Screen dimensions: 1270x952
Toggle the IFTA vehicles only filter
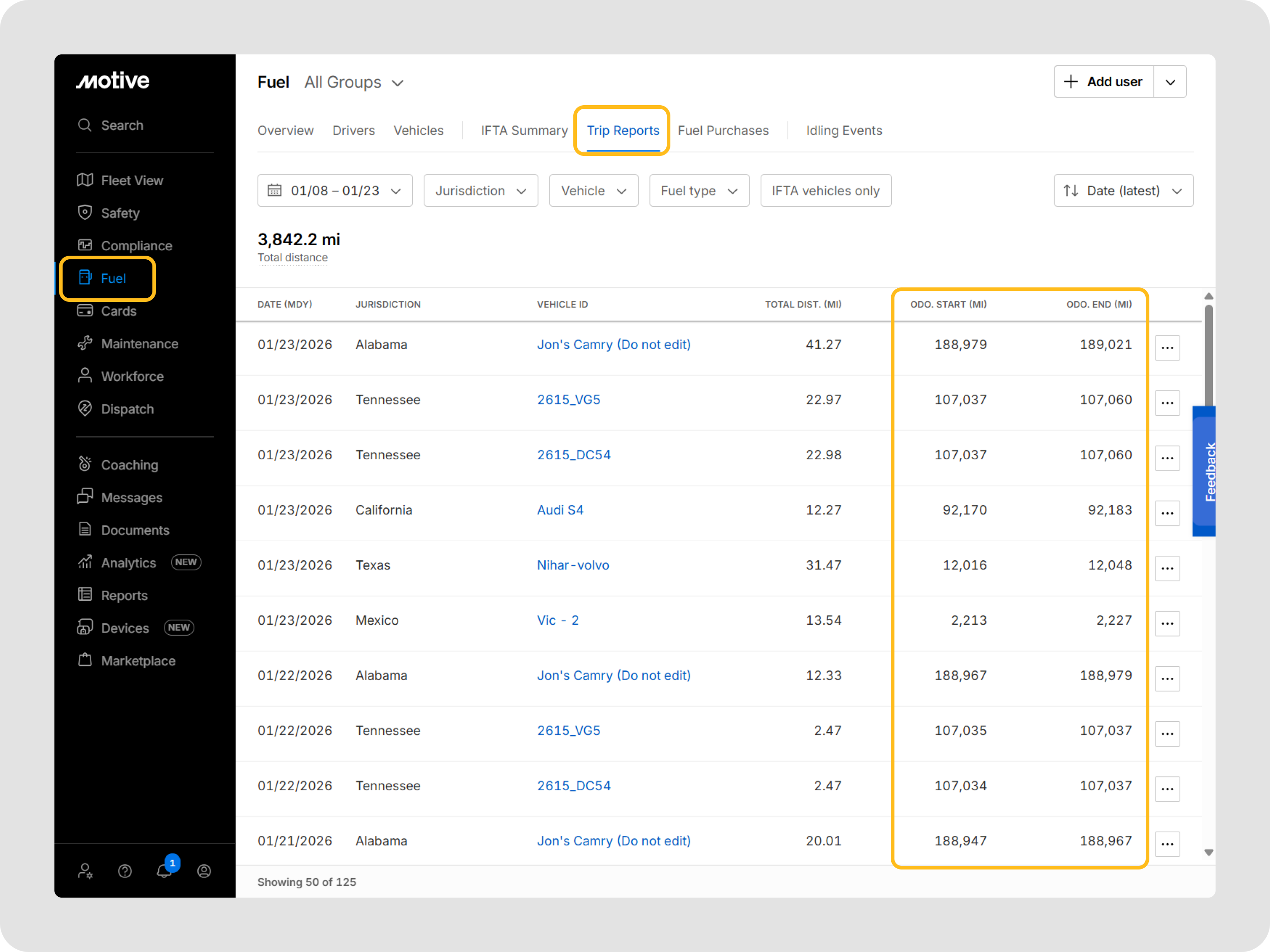[825, 190]
